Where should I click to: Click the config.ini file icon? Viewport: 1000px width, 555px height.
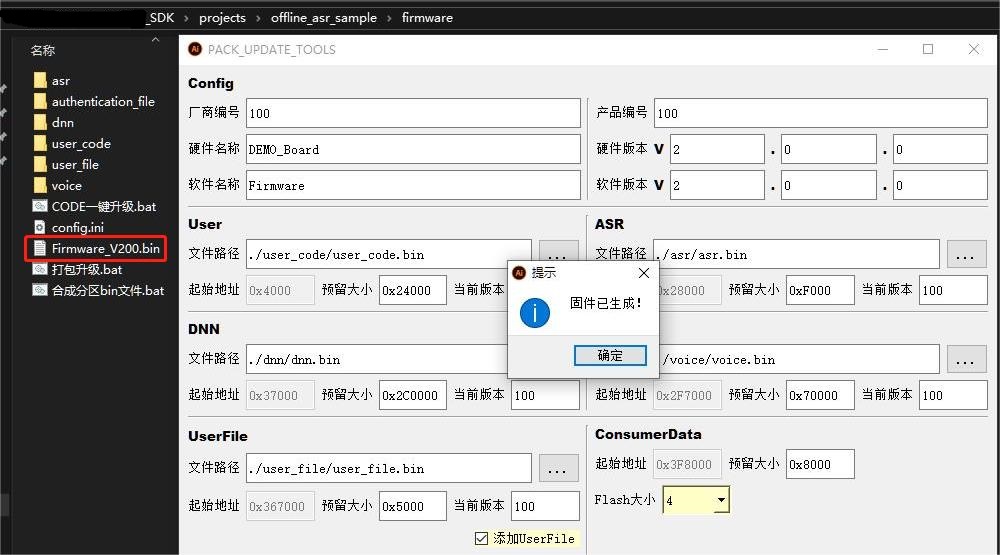tap(40, 228)
